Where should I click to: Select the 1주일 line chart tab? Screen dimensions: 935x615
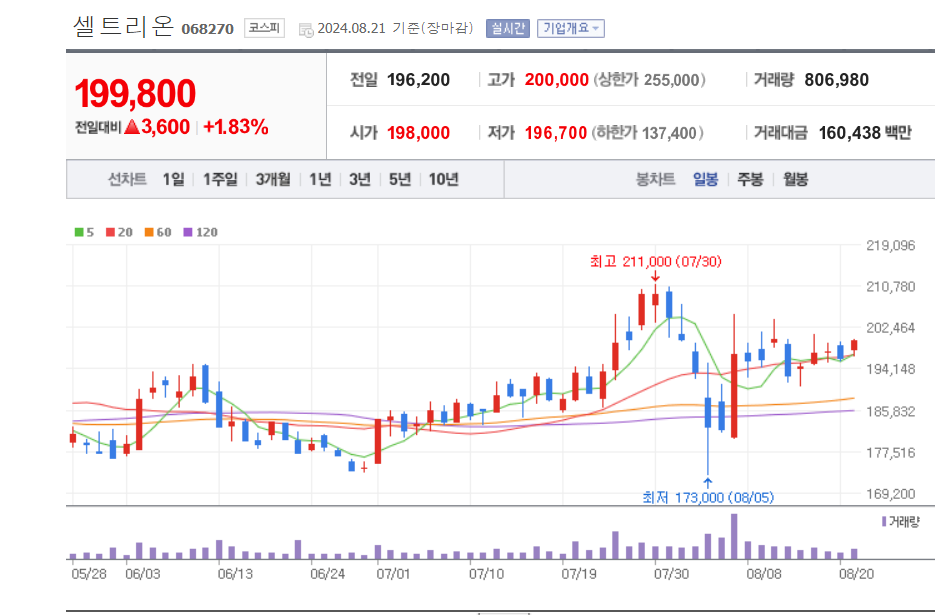pyautogui.click(x=220, y=179)
